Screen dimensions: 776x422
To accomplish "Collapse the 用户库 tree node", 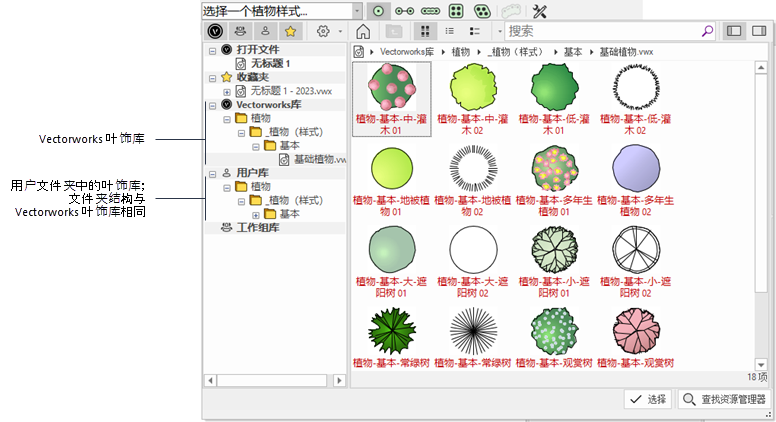I will pos(212,174).
